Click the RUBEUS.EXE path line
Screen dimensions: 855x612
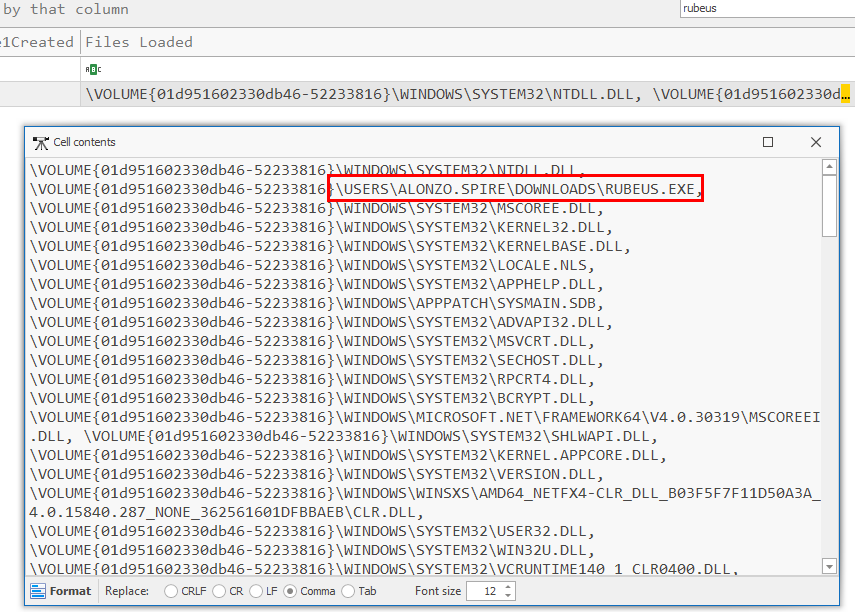click(x=366, y=189)
